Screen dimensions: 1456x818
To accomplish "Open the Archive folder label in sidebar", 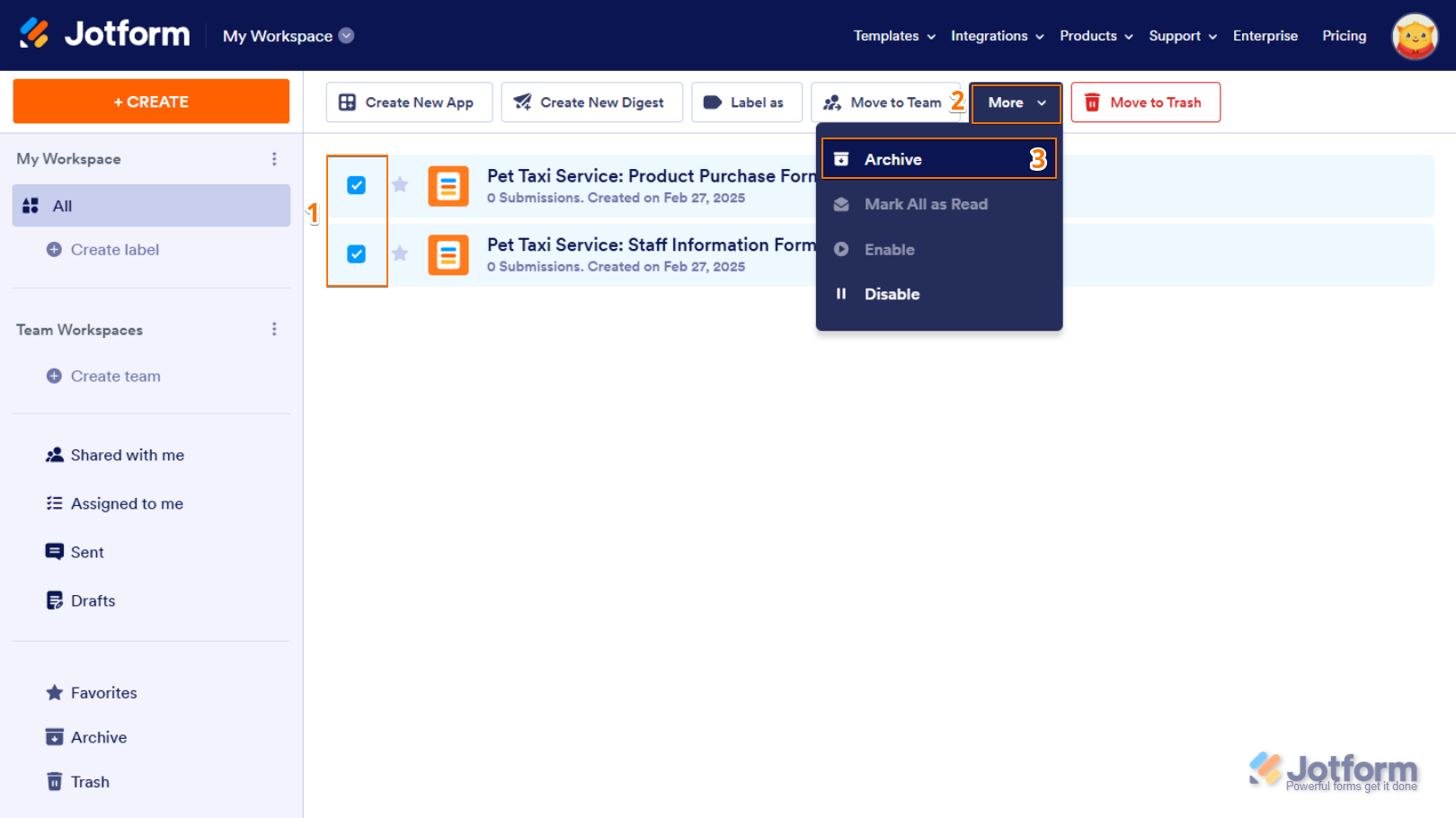I will click(x=99, y=737).
